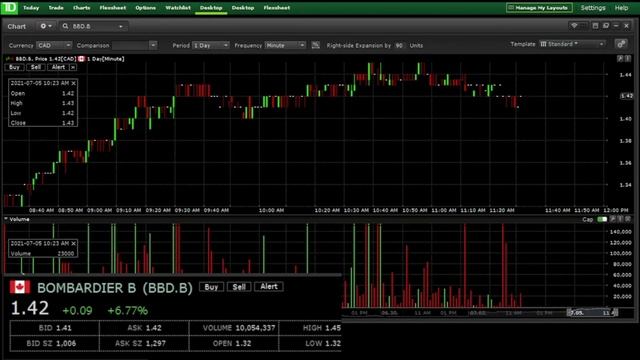Click the VOLUME 10,054,337 cell
Screen dimensions: 640x360
click(x=234, y=328)
